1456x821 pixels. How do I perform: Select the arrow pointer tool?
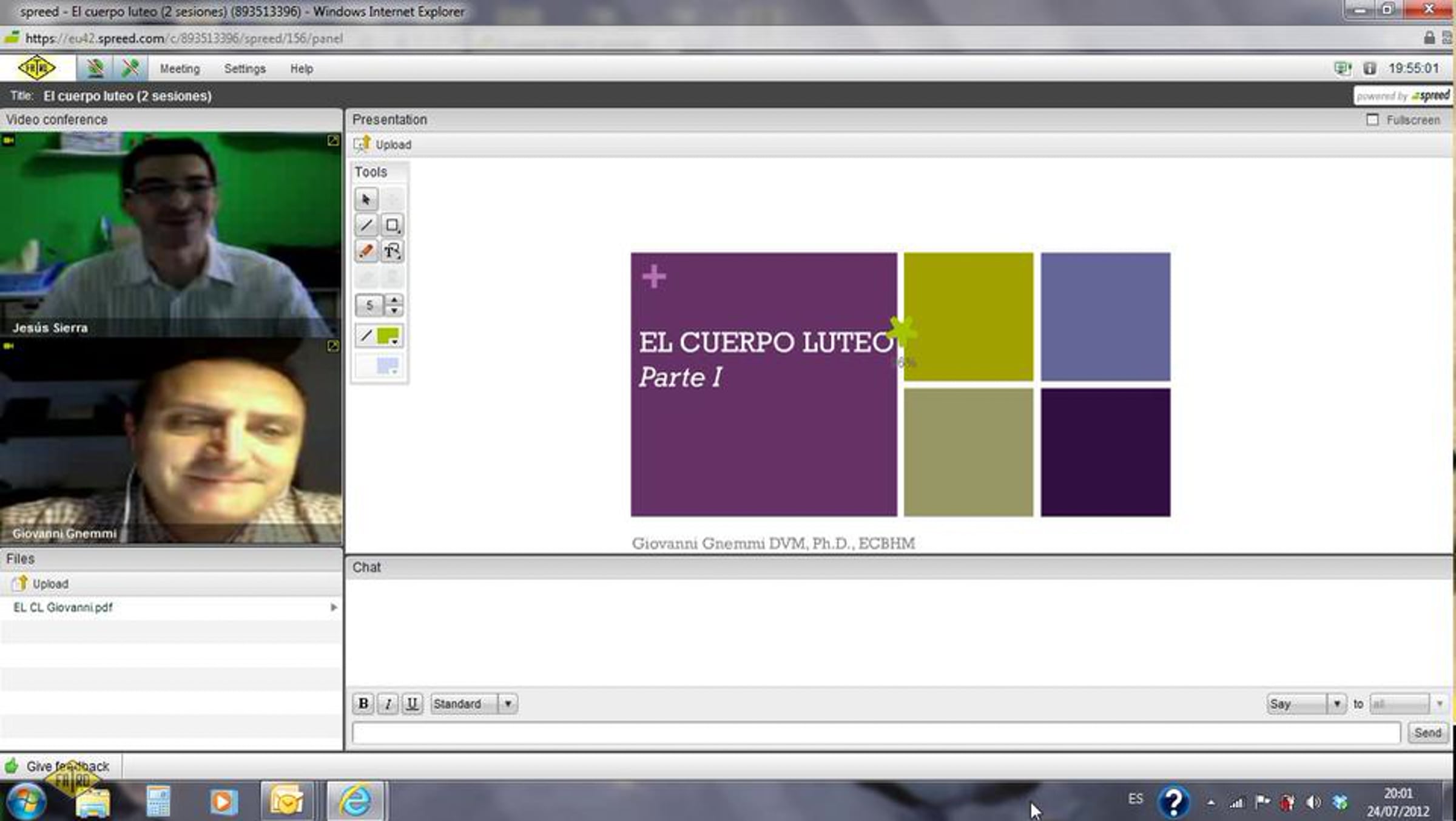(366, 199)
